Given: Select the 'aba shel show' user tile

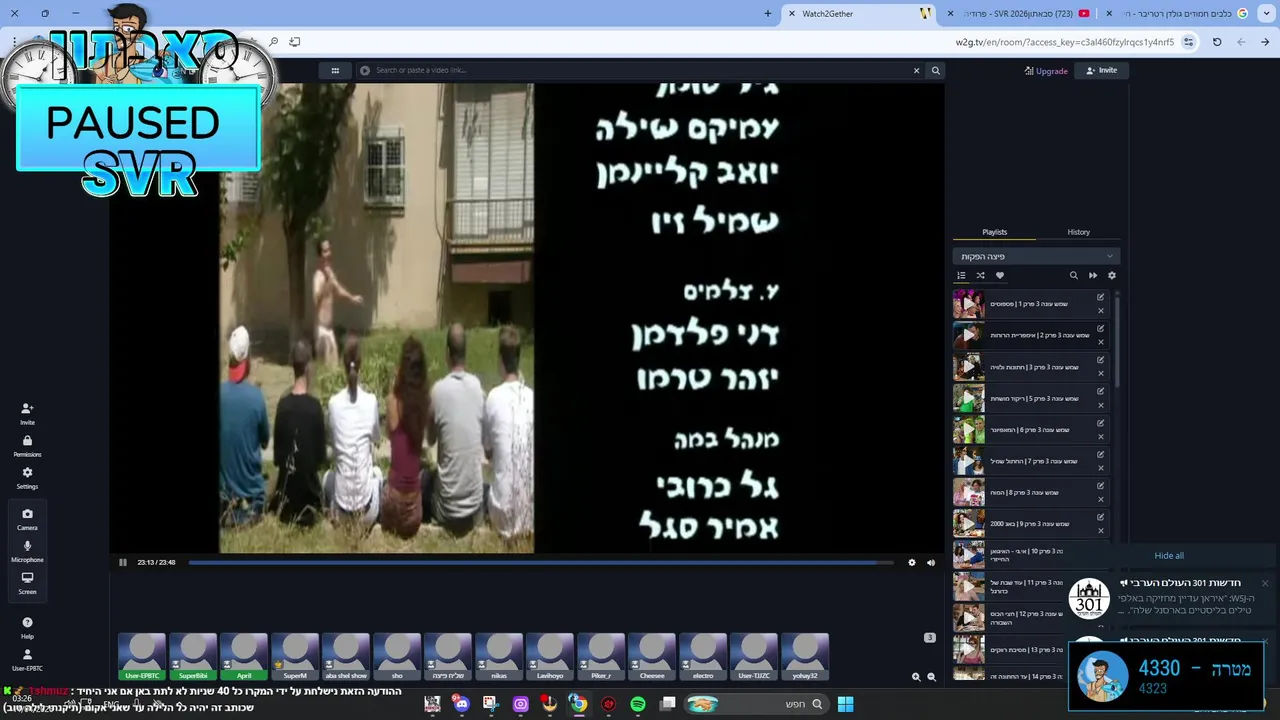Looking at the screenshot, I should coord(346,657).
